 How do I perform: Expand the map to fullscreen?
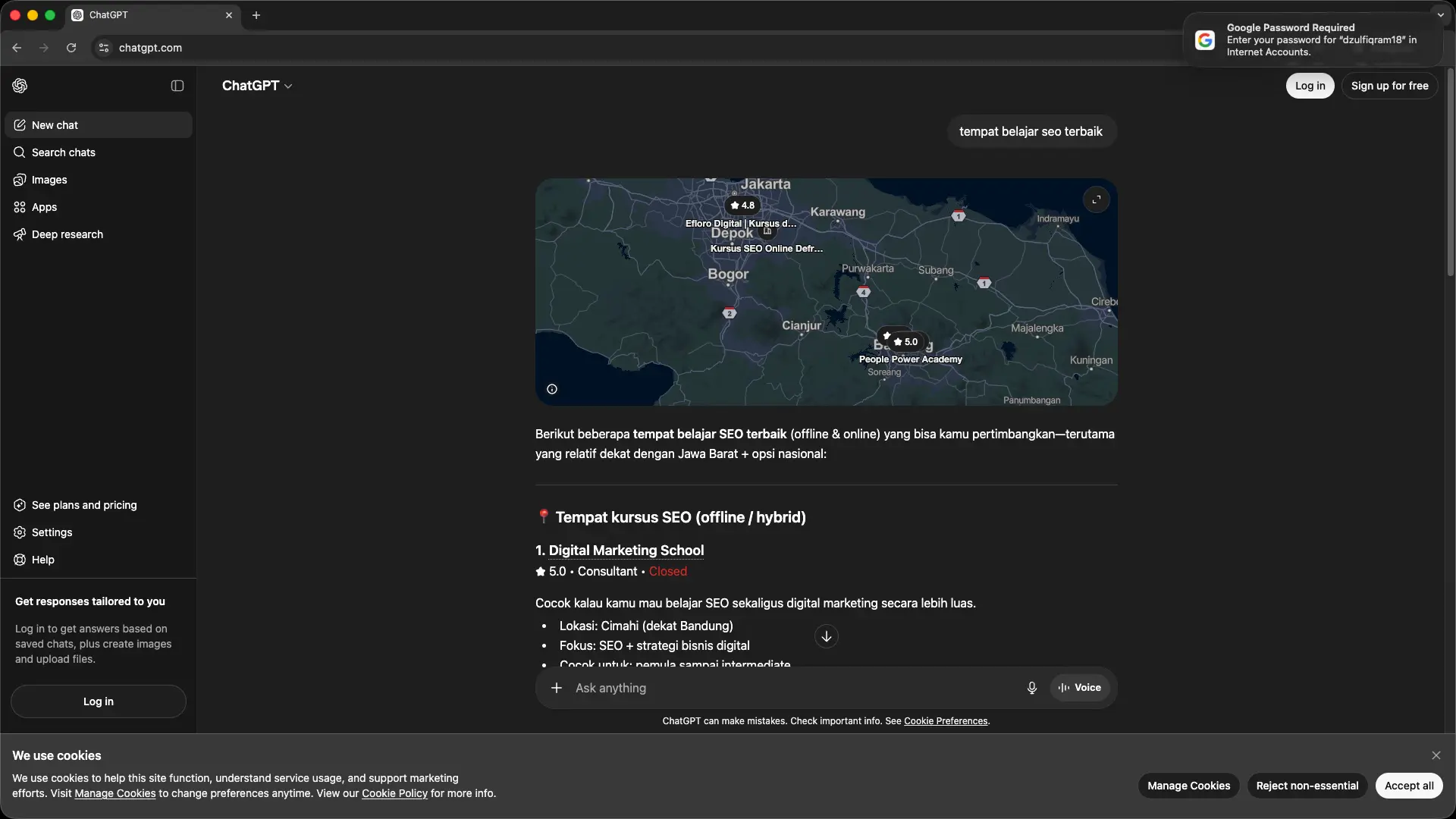[1096, 200]
